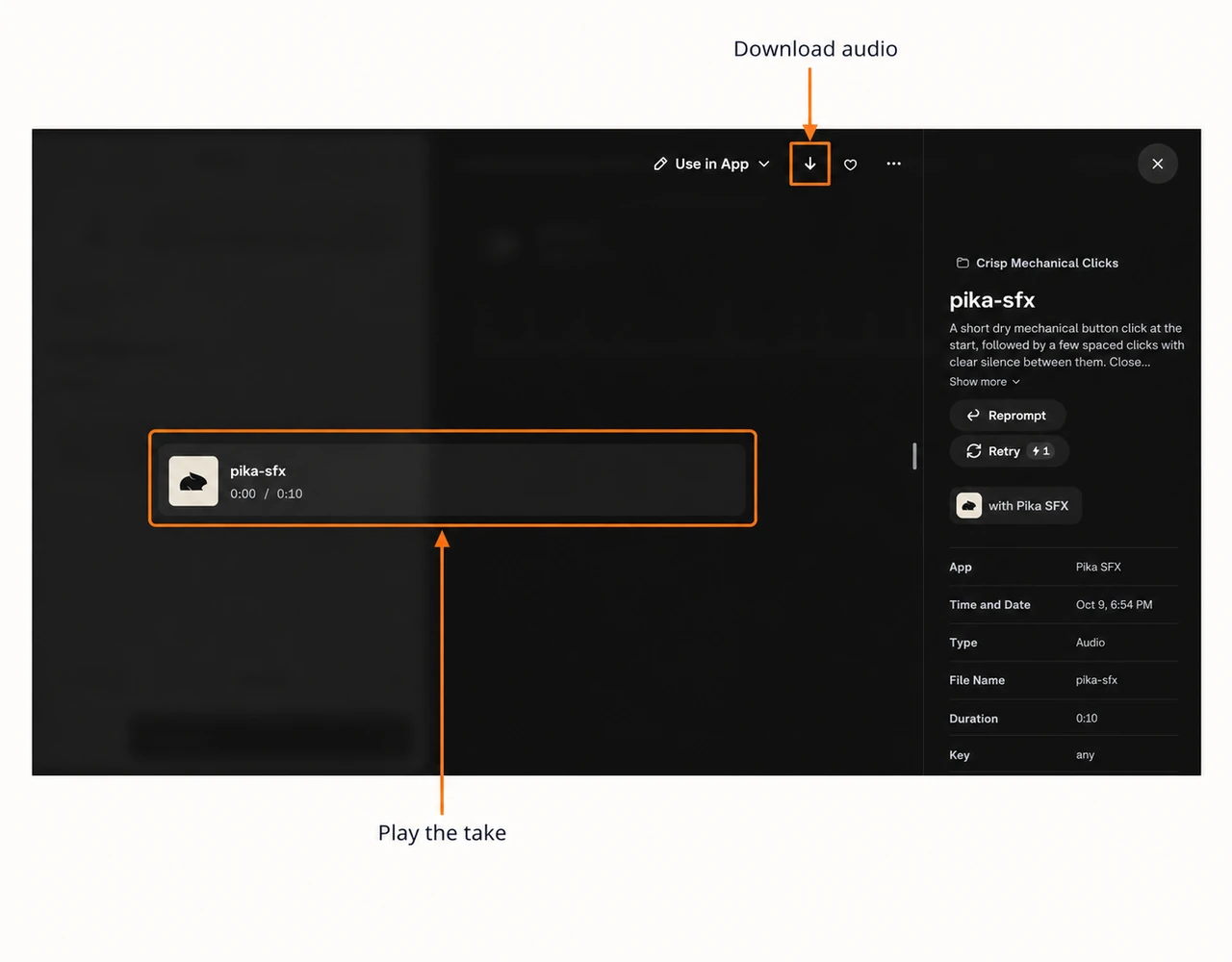This screenshot has height=962, width=1232.
Task: Click the Oct 9, 6:54 PM value
Action: pos(1114,604)
